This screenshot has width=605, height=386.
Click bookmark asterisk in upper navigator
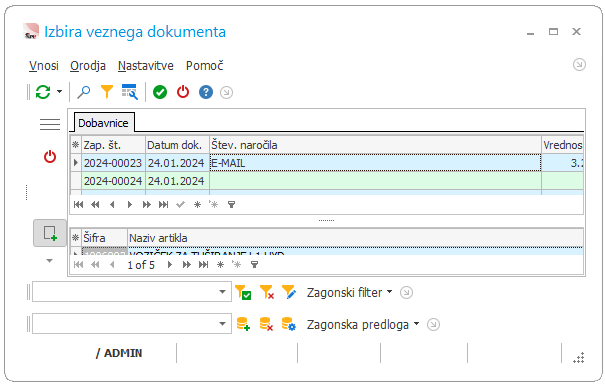[x=197, y=205]
